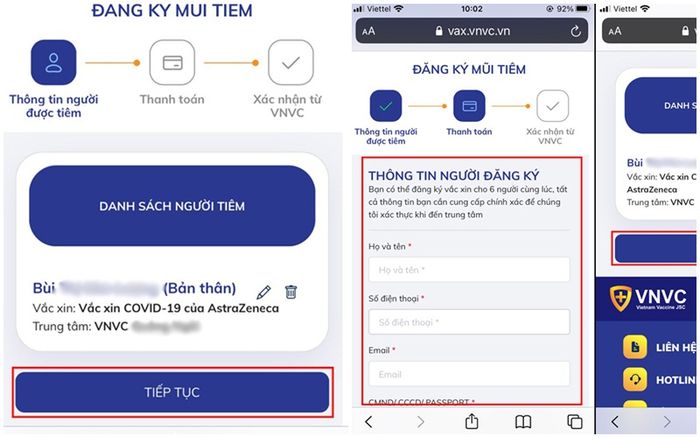This screenshot has width=700, height=438.
Task: Open the Safari tabs overview icon
Action: pos(575,422)
